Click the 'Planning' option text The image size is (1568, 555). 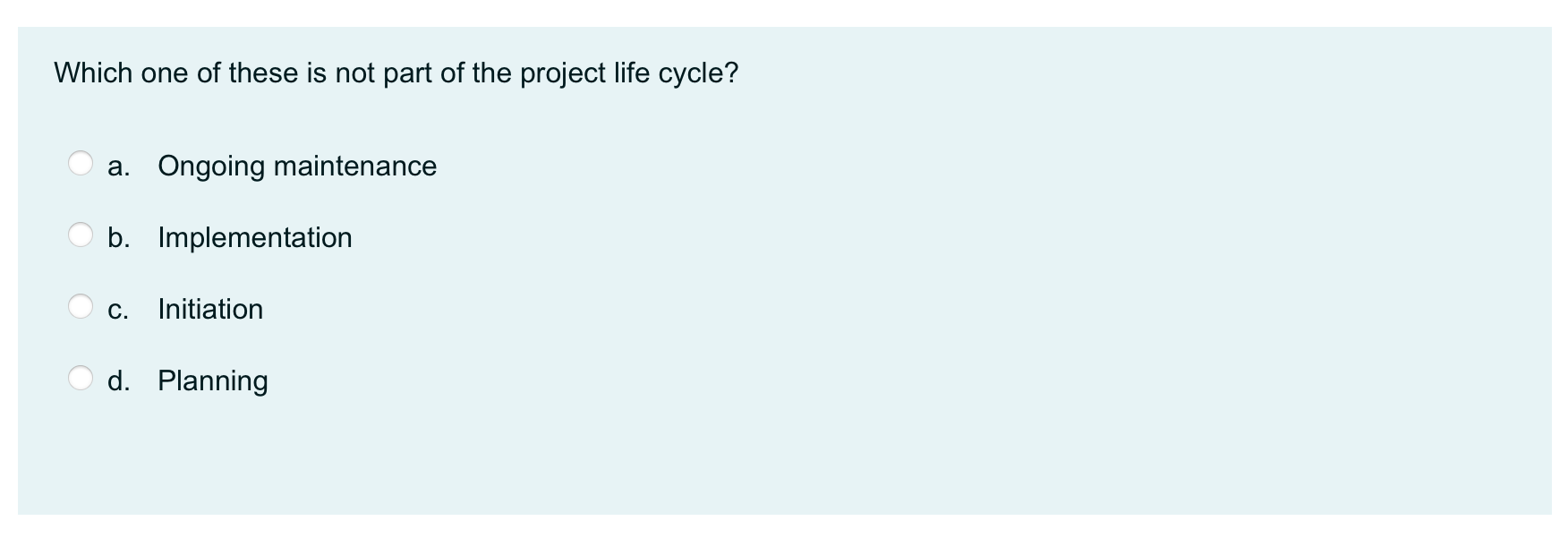[212, 381]
